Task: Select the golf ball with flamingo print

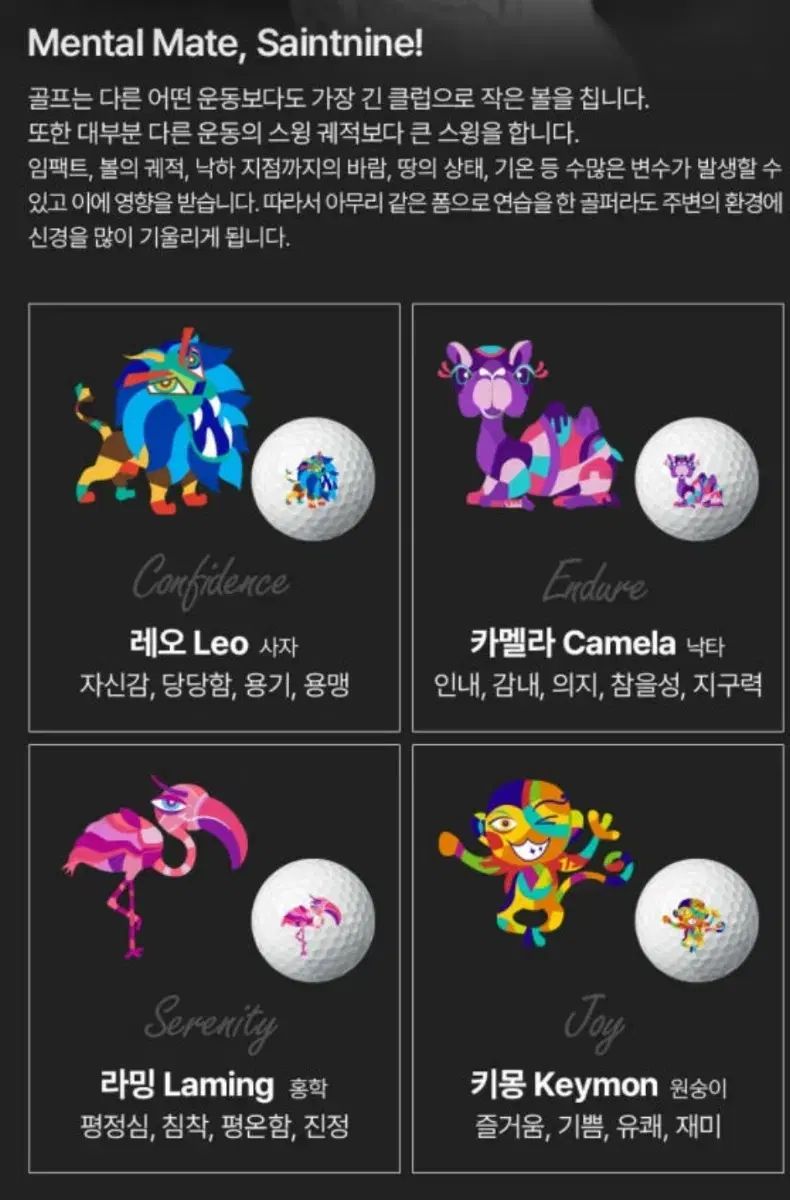Action: tap(313, 920)
